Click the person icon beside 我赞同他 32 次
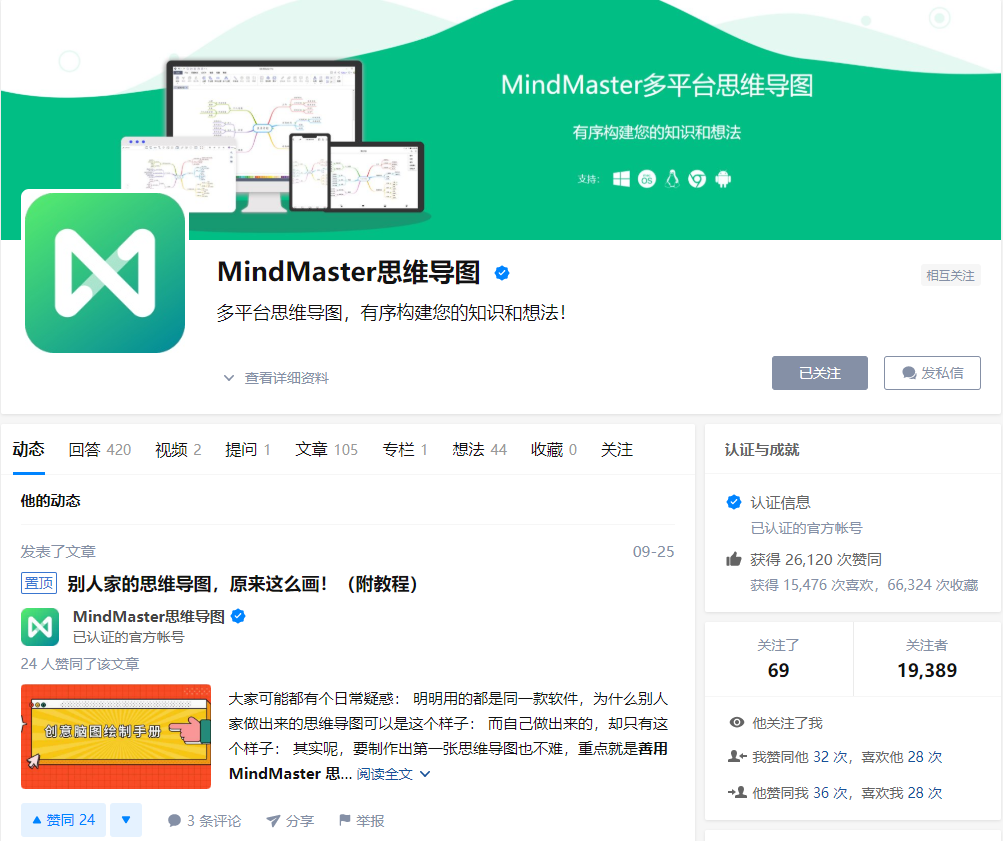 pos(737,757)
